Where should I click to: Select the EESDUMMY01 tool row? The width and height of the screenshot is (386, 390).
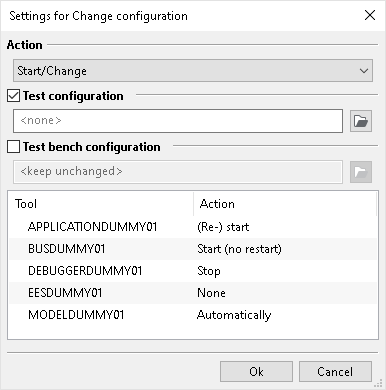coord(193,293)
